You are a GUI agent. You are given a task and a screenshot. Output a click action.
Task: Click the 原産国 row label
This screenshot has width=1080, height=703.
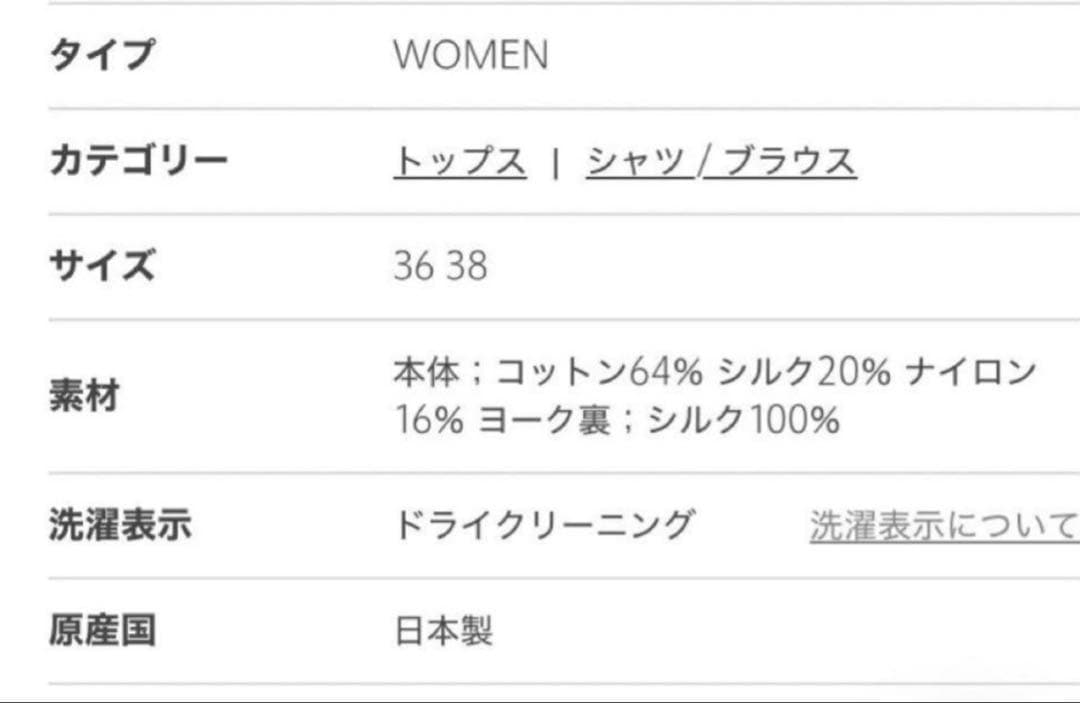pos(102,631)
